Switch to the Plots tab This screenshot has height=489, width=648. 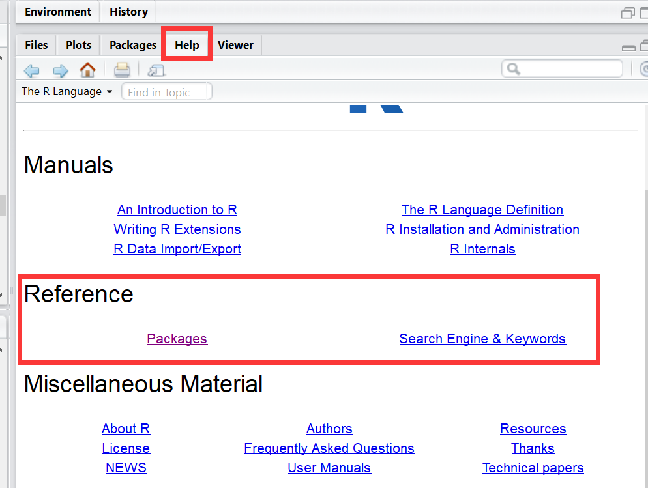coord(79,45)
